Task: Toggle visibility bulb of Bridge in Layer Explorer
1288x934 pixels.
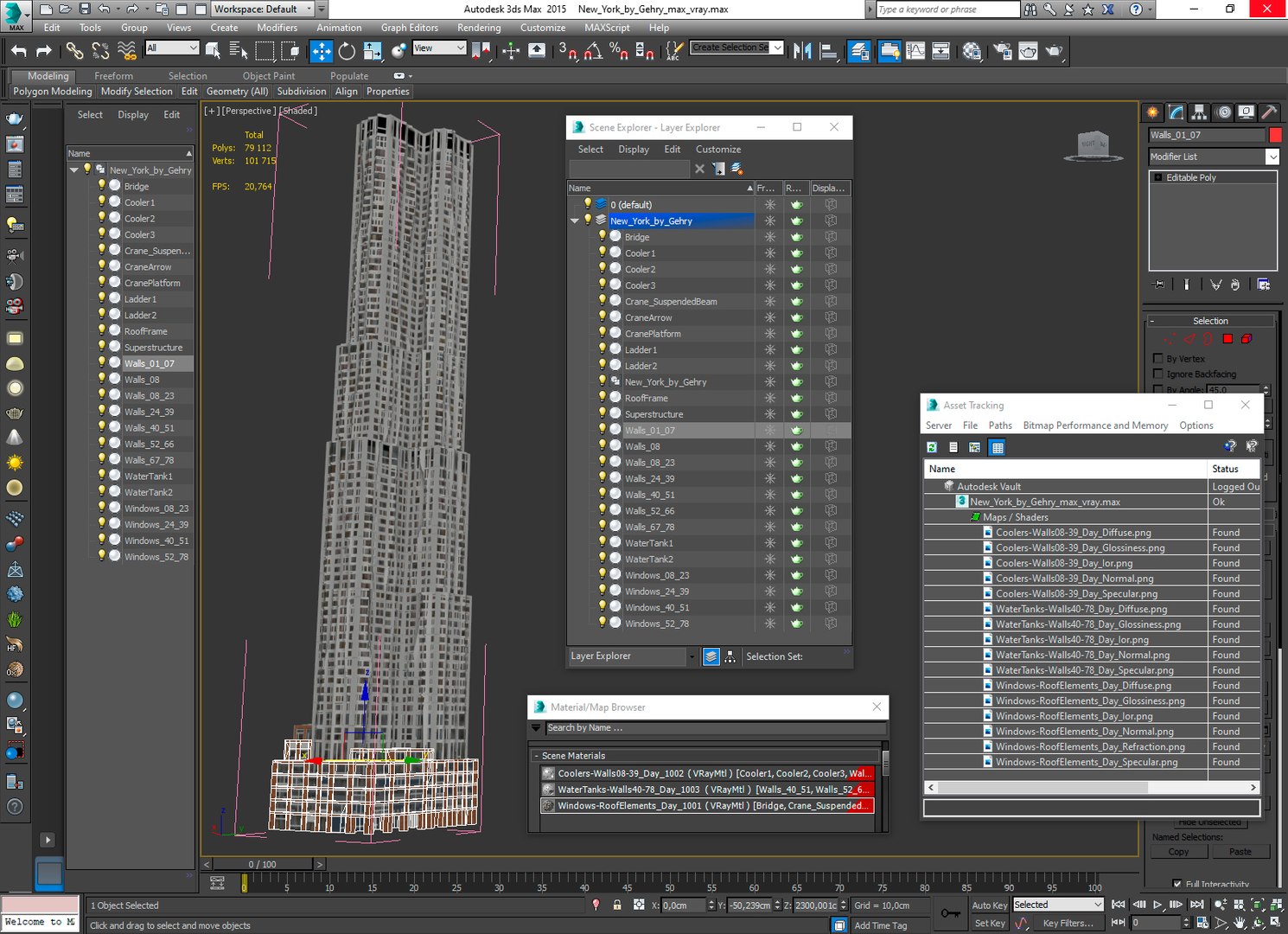Action: coord(603,237)
